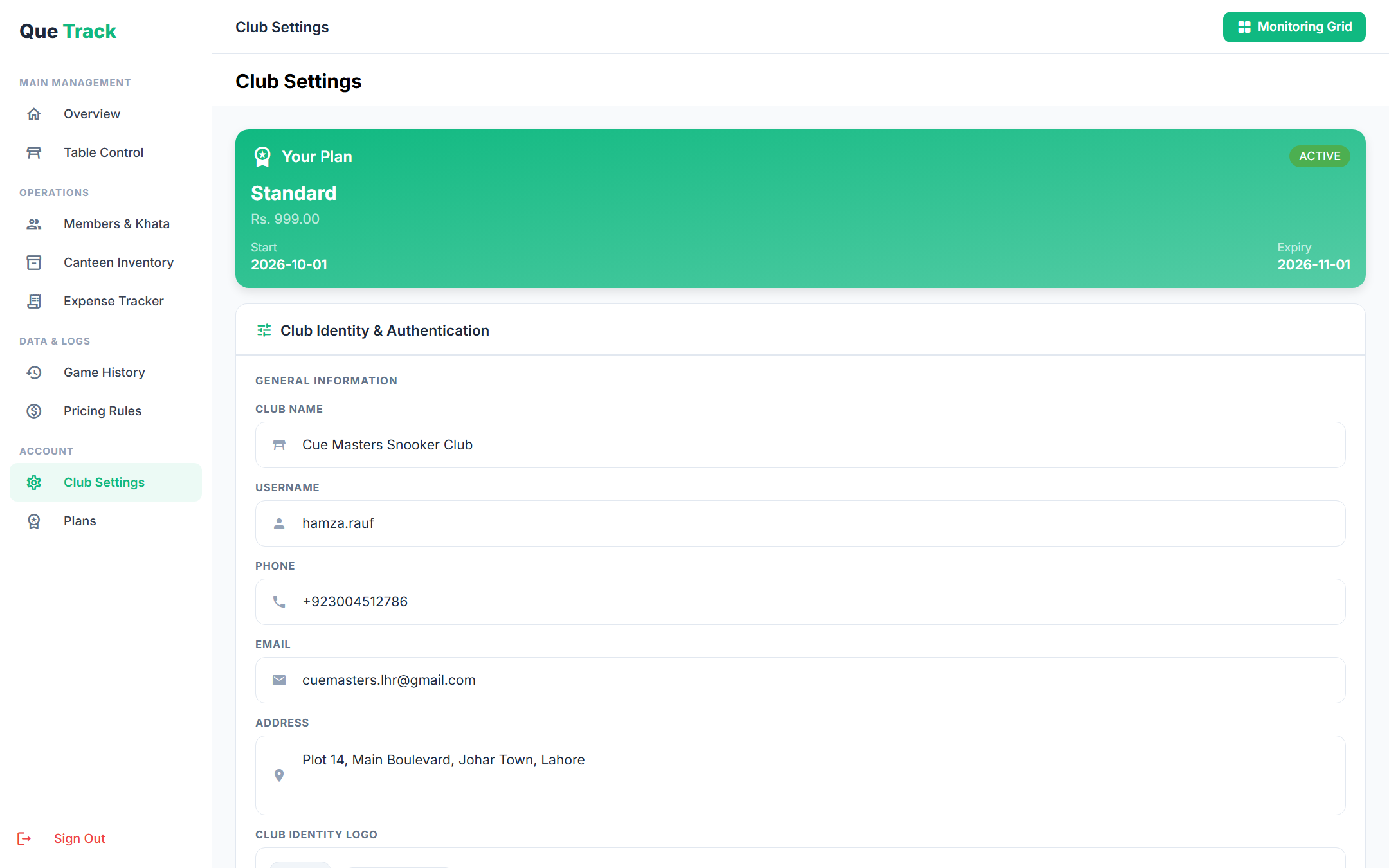Click the Standard plan name text

point(294,193)
